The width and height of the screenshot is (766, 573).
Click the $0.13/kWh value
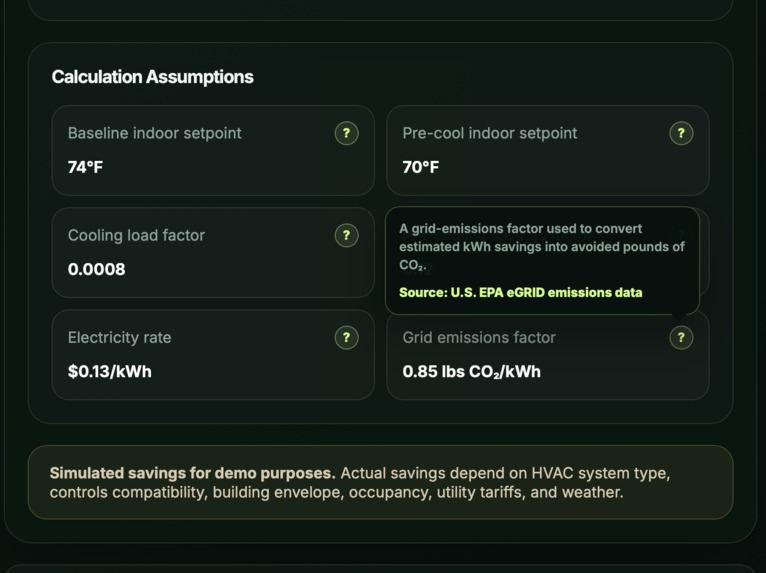tap(109, 372)
